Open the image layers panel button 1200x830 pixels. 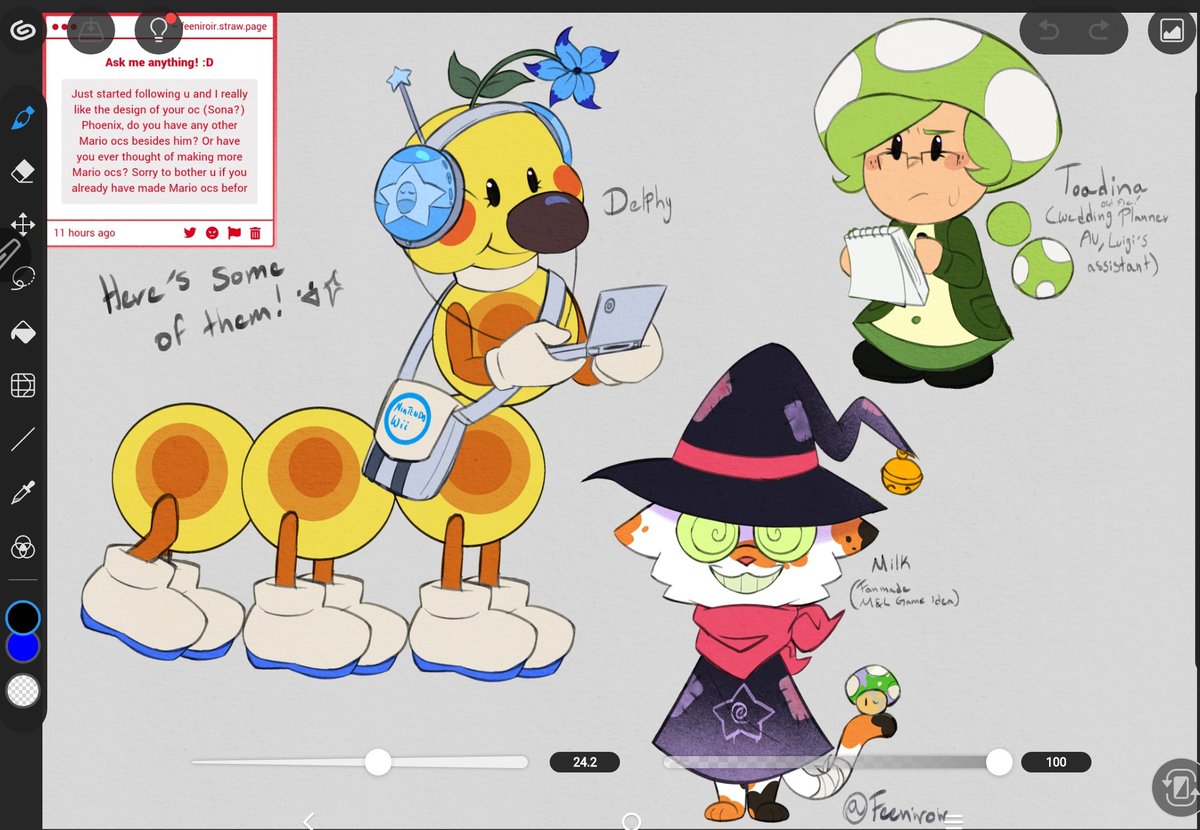tap(1171, 32)
